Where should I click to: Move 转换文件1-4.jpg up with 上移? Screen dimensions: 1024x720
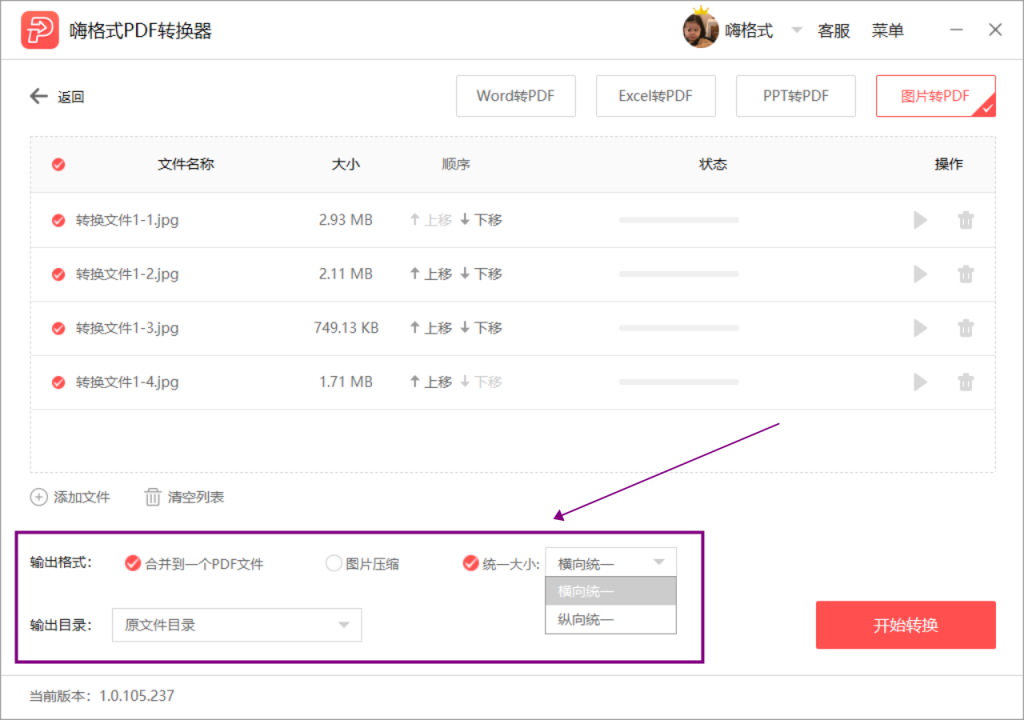coord(431,382)
